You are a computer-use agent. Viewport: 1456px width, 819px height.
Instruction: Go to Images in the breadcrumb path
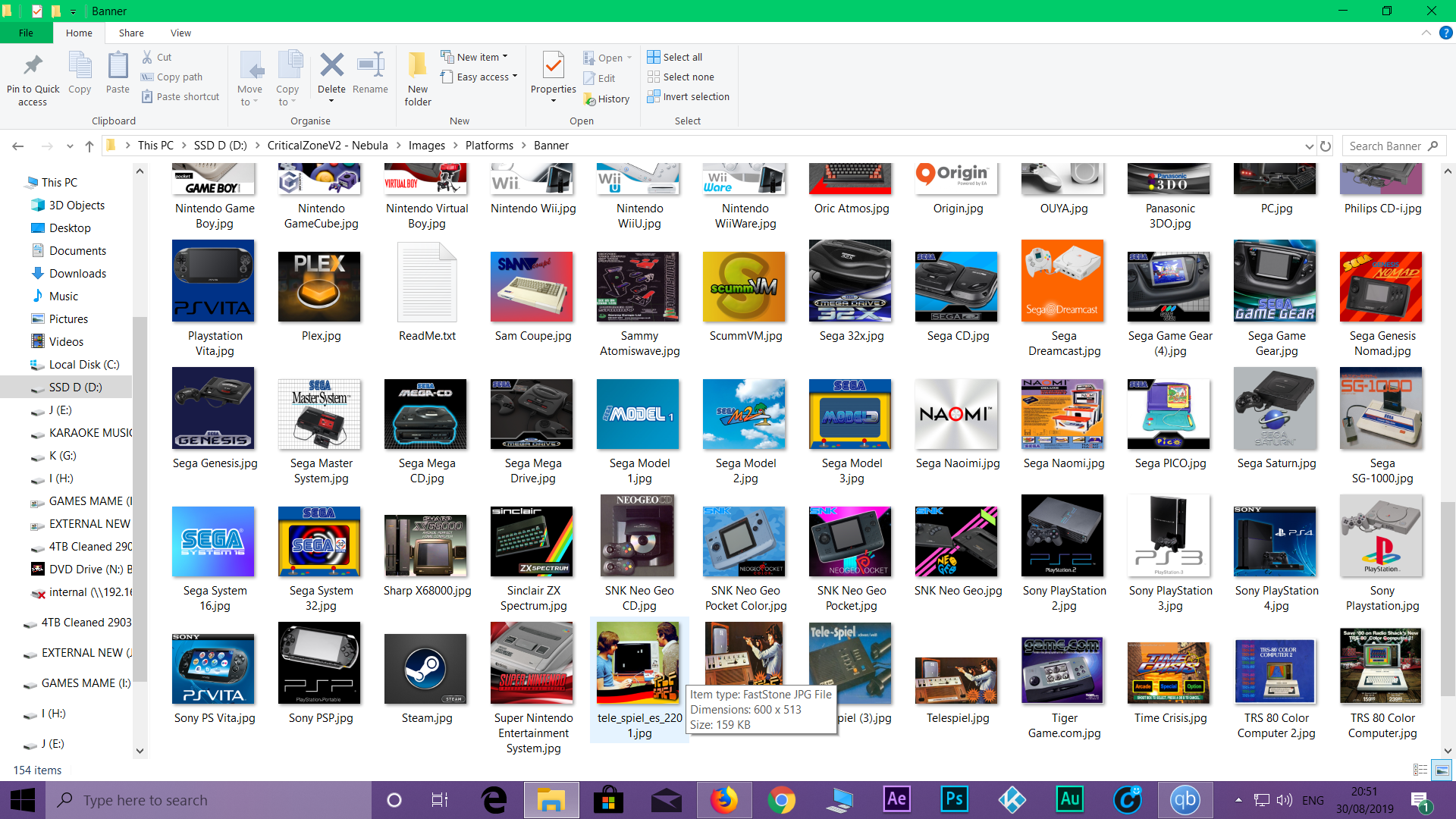[x=427, y=146]
